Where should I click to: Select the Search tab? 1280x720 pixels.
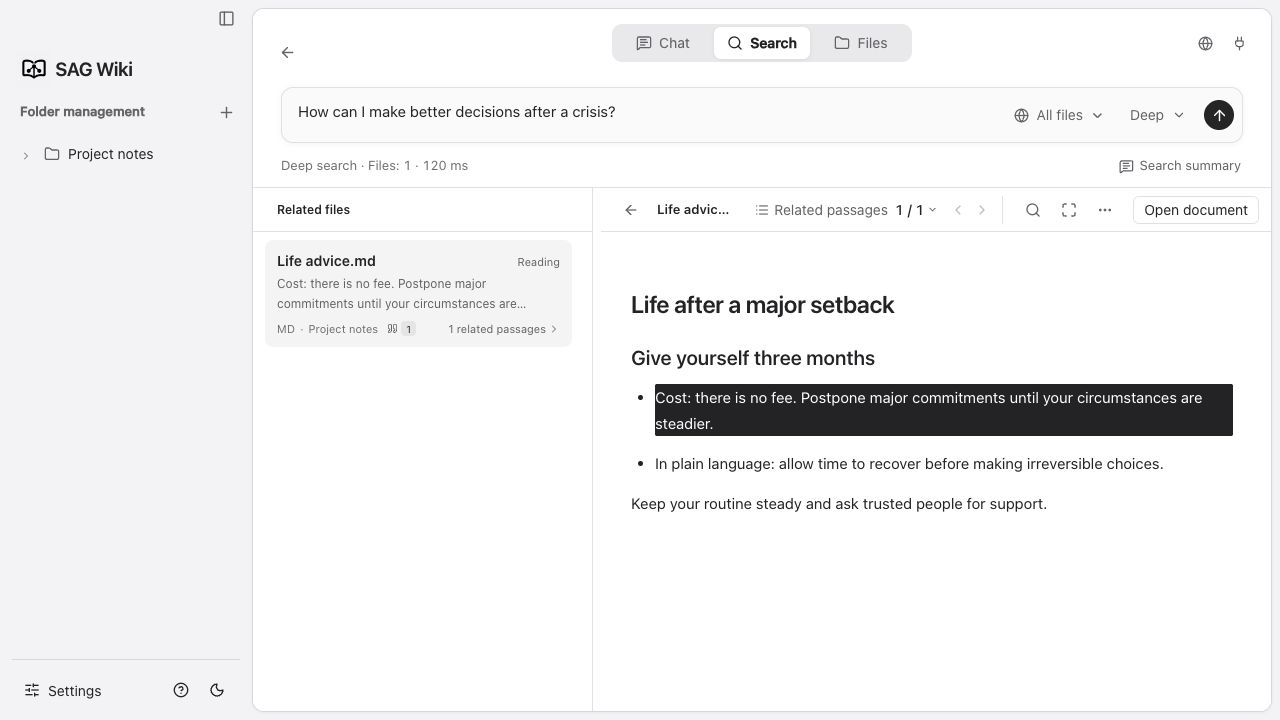[762, 43]
